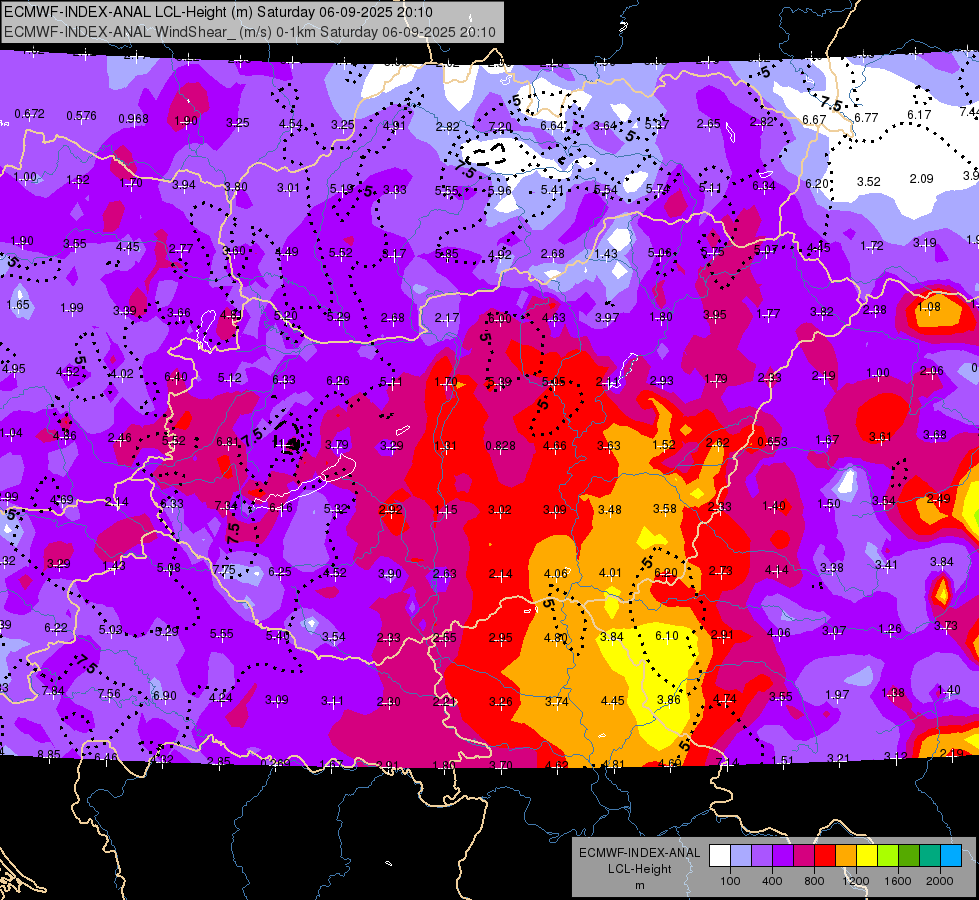
Task: Click the dark green legend swatch
Action: [908, 856]
